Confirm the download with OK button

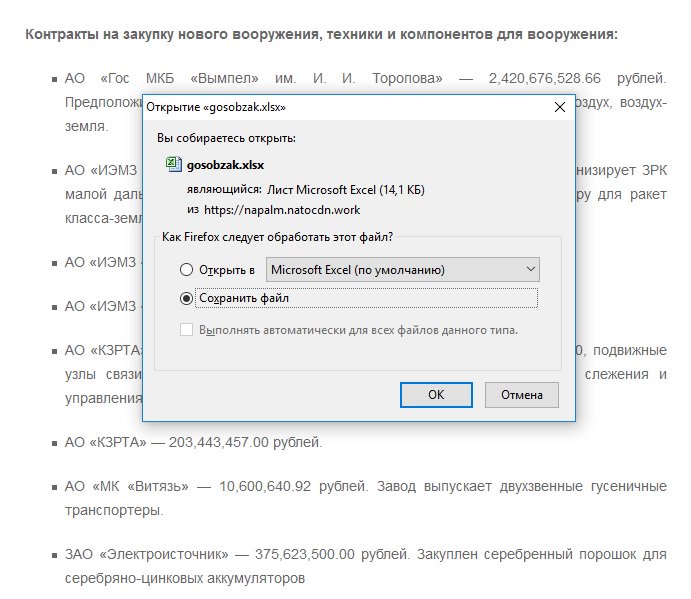click(x=436, y=394)
